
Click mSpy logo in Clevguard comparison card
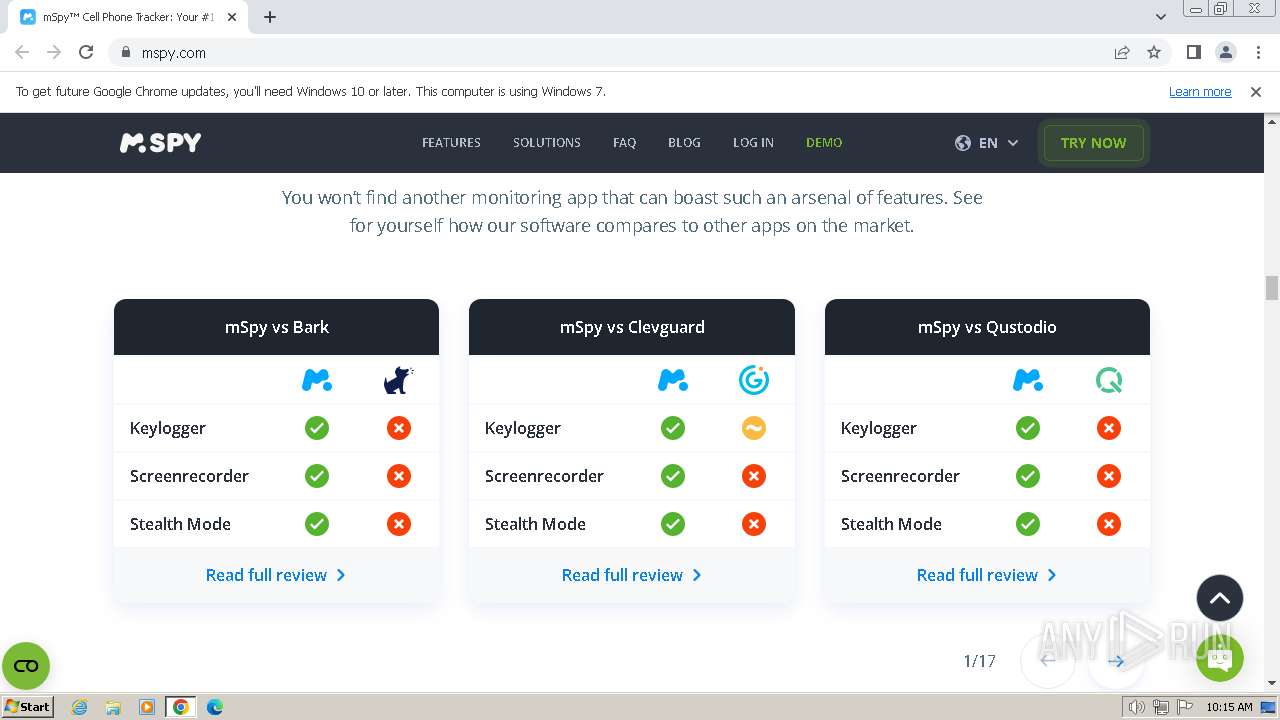[673, 380]
